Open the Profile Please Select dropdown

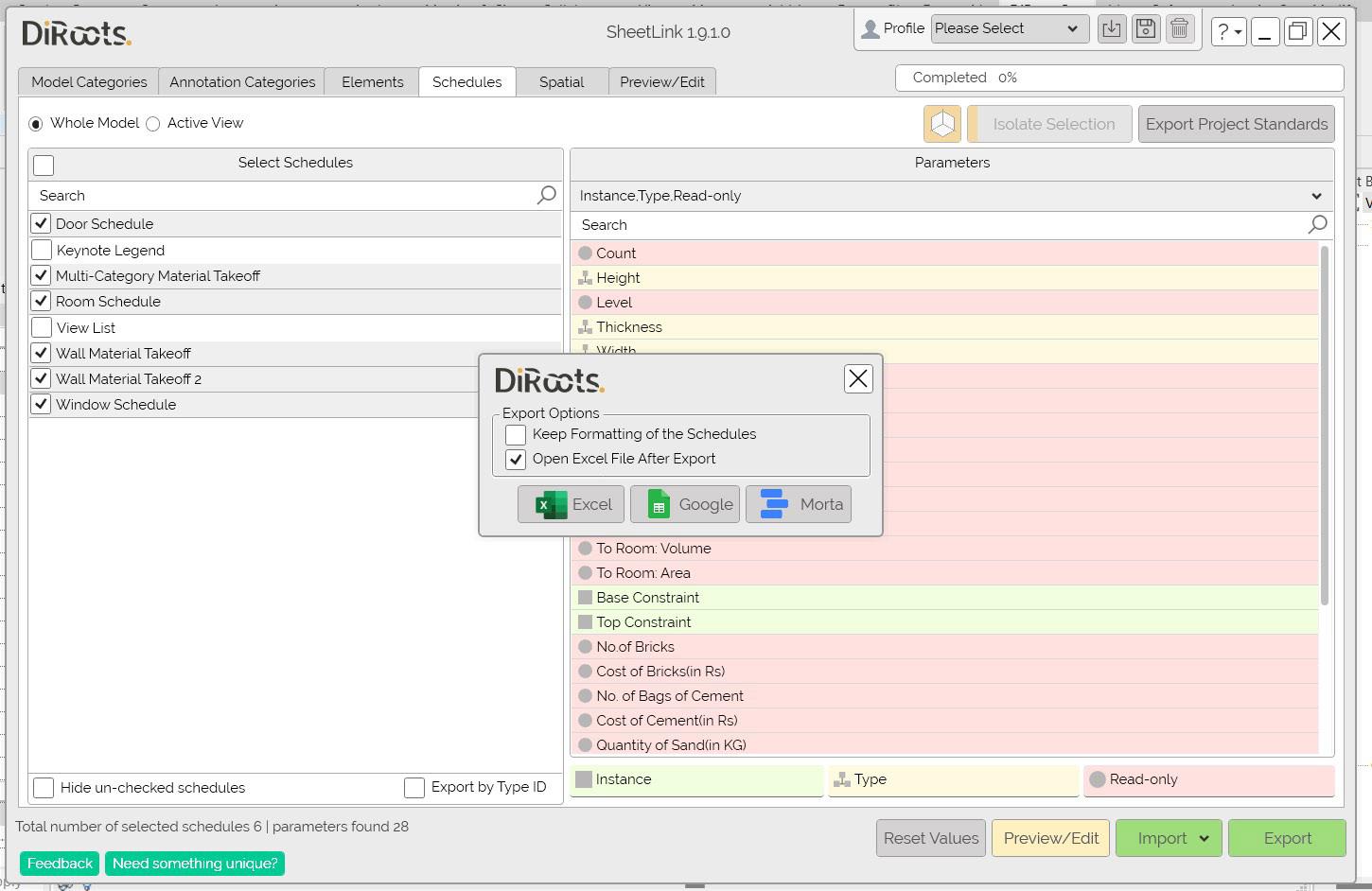(1010, 28)
